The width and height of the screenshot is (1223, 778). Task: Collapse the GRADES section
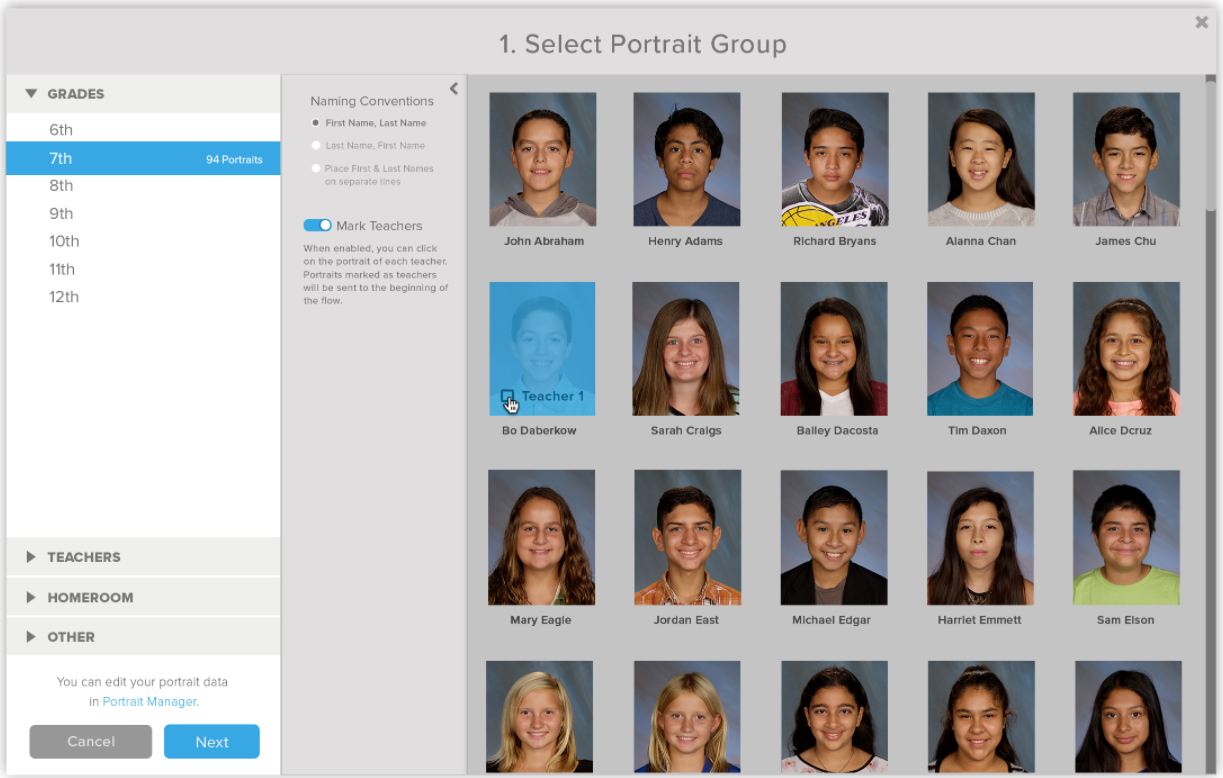[x=143, y=94]
